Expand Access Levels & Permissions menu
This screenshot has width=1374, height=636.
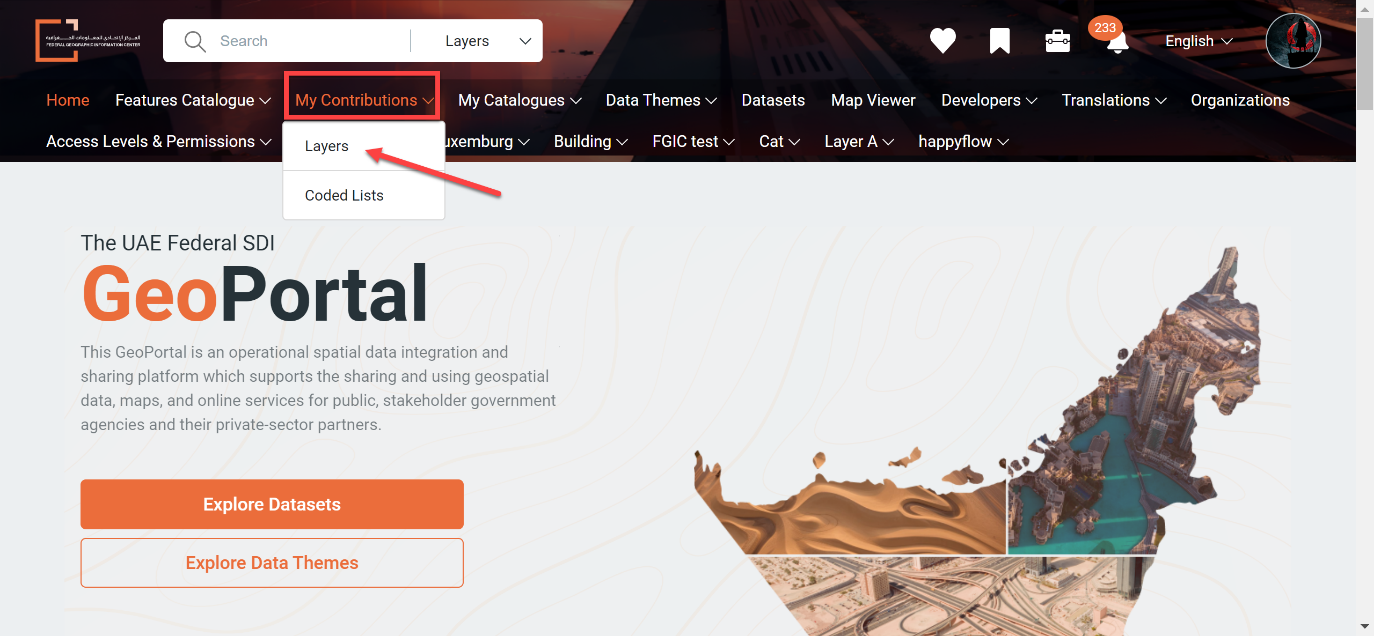159,141
